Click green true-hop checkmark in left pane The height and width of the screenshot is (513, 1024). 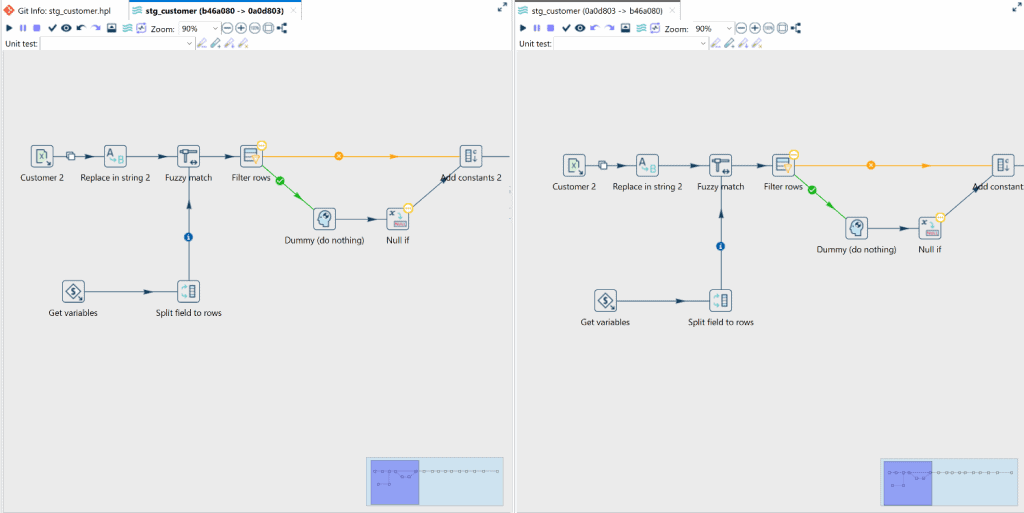click(280, 181)
